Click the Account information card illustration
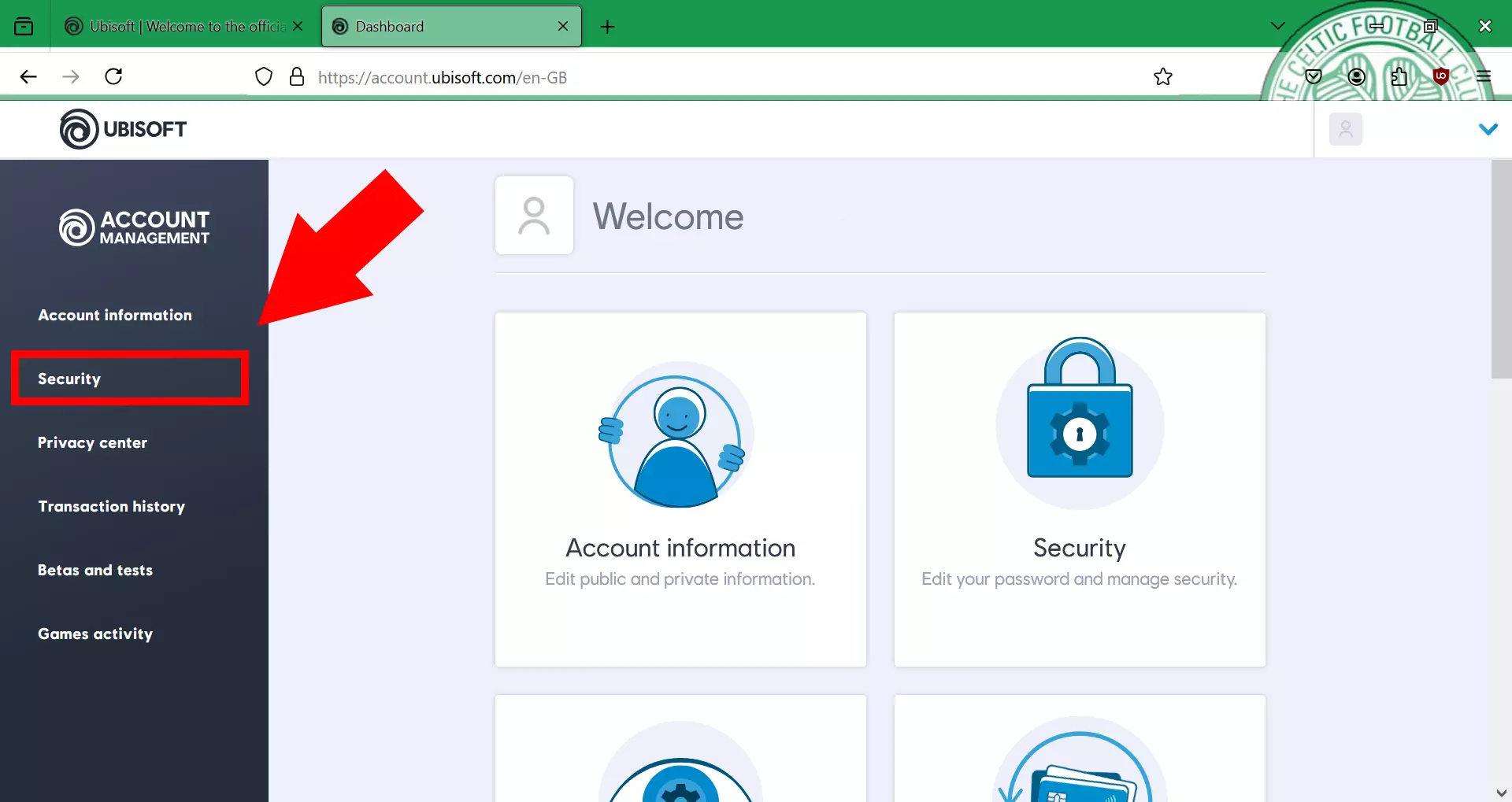Image resolution: width=1512 pixels, height=802 pixels. pyautogui.click(x=676, y=435)
